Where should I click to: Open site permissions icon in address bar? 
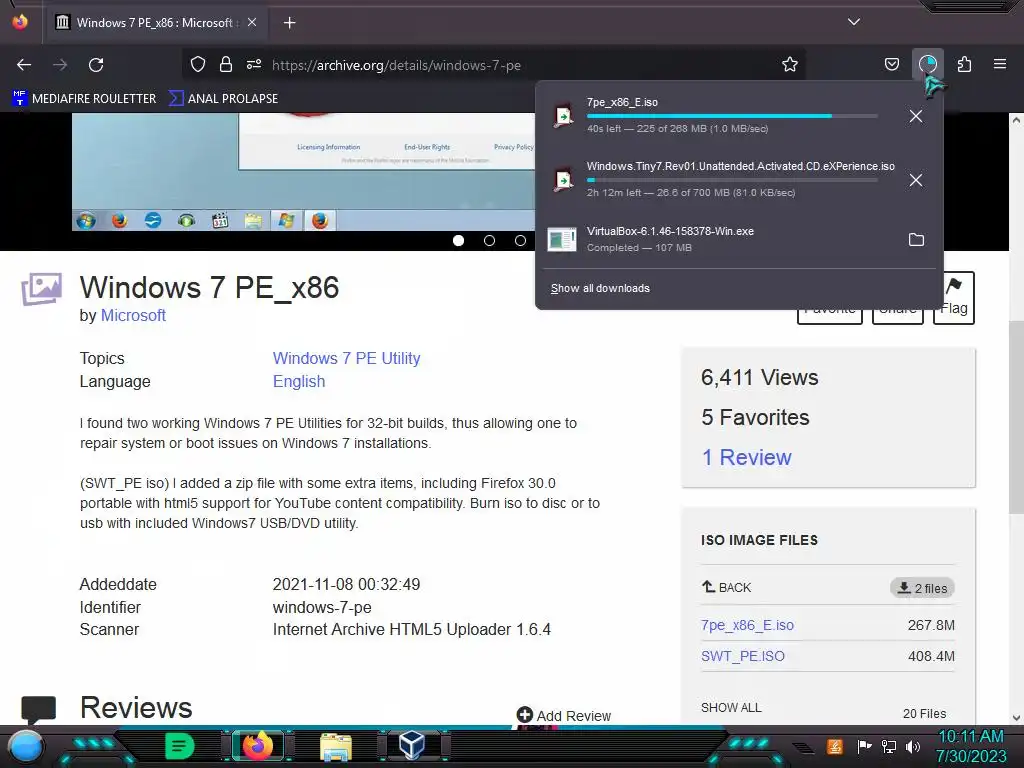coord(254,65)
